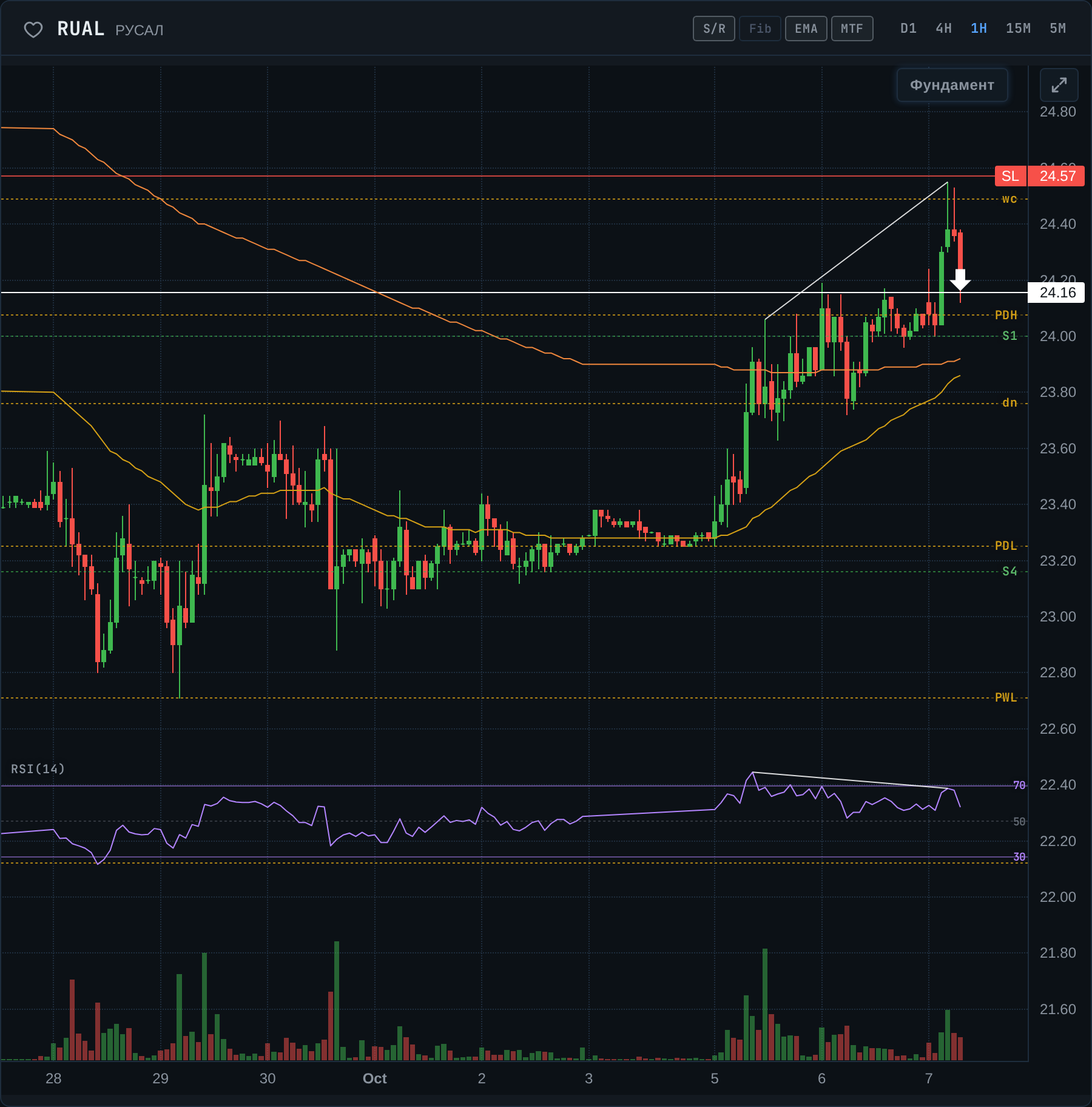
Task: Click the SL 24.57 stop-loss label
Action: click(x=1039, y=176)
